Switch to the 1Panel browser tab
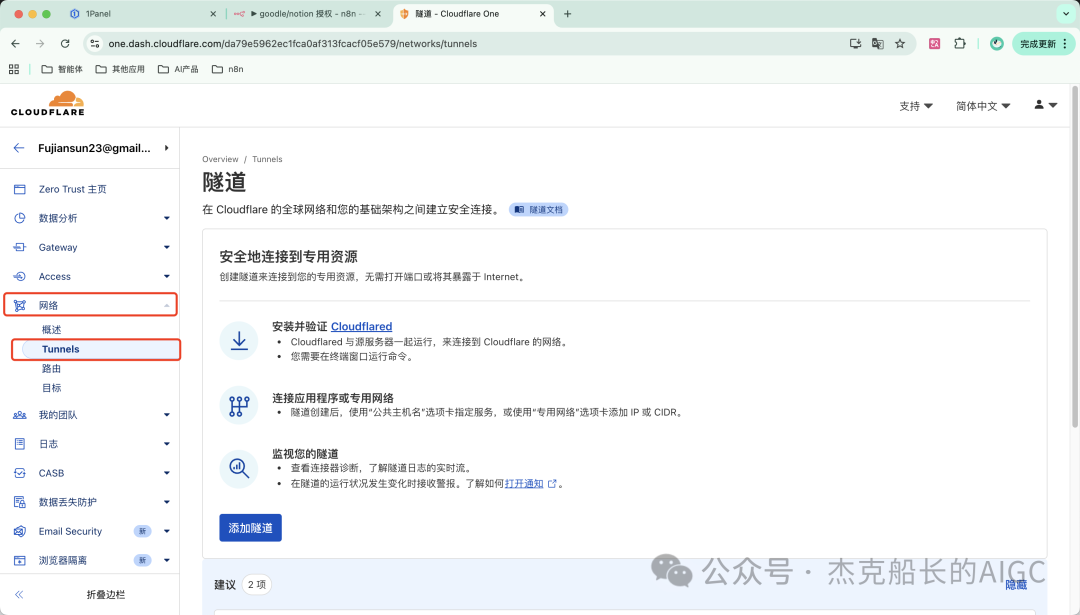This screenshot has height=615, width=1080. 143,14
